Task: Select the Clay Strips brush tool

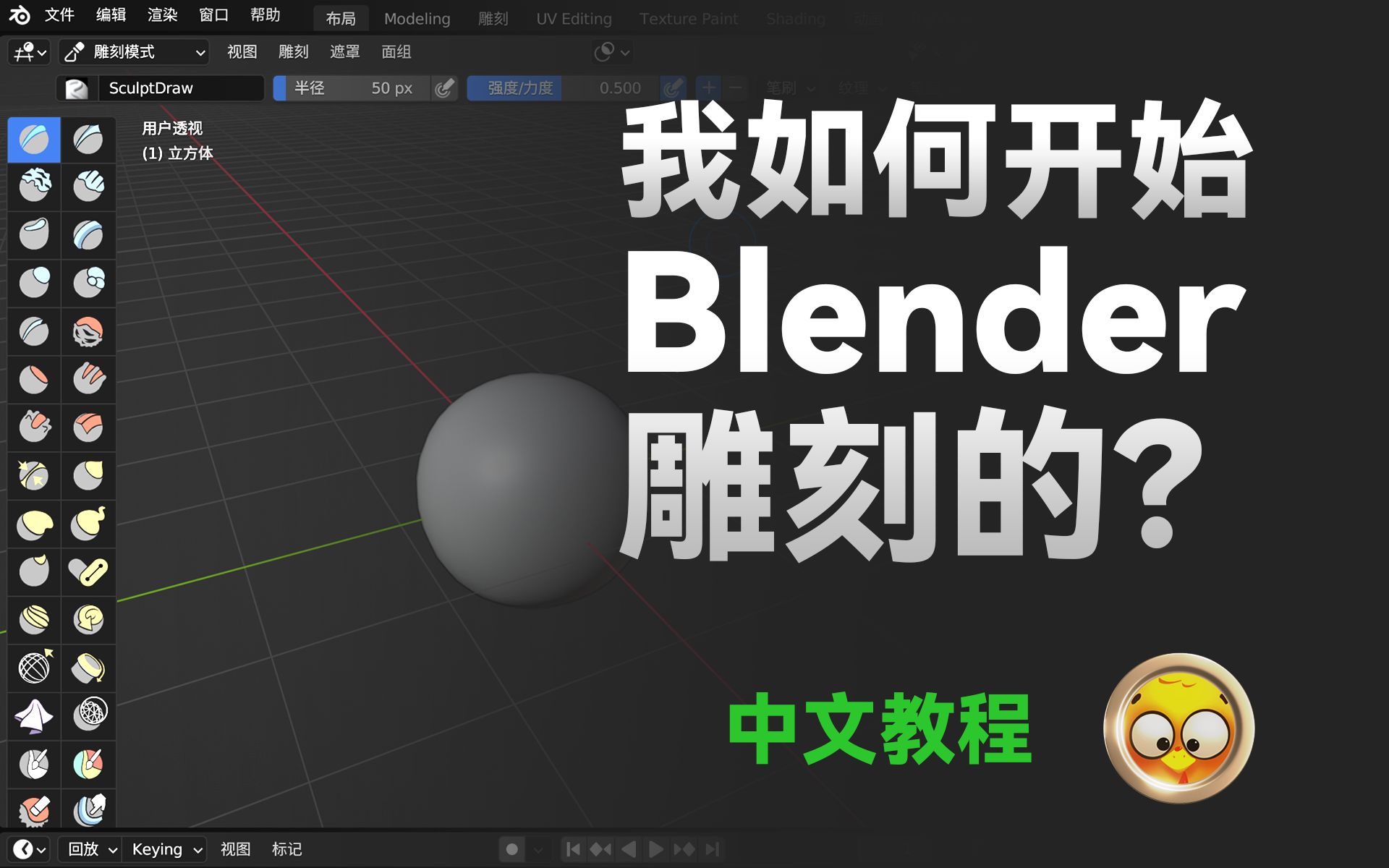Action: pos(88,187)
